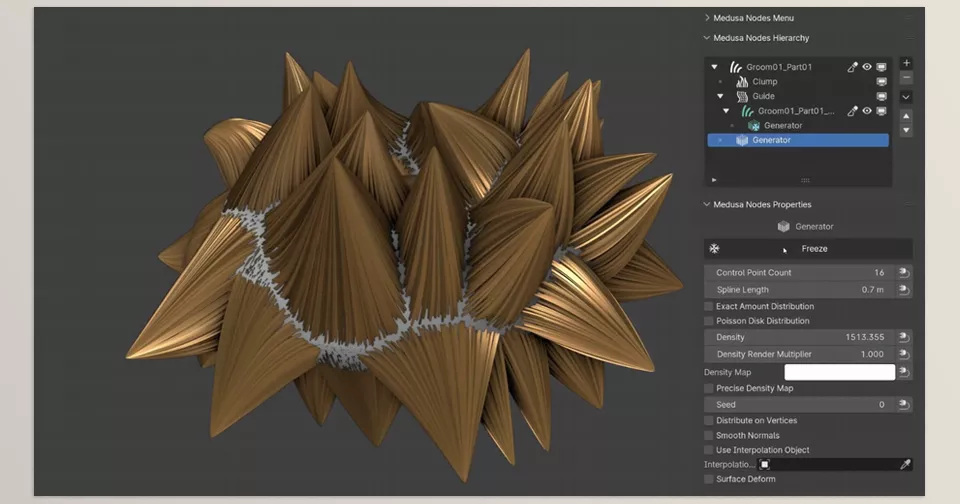Click the plus icon beside hierarchy list
Viewport: 960px width, 504px height.
tap(906, 62)
